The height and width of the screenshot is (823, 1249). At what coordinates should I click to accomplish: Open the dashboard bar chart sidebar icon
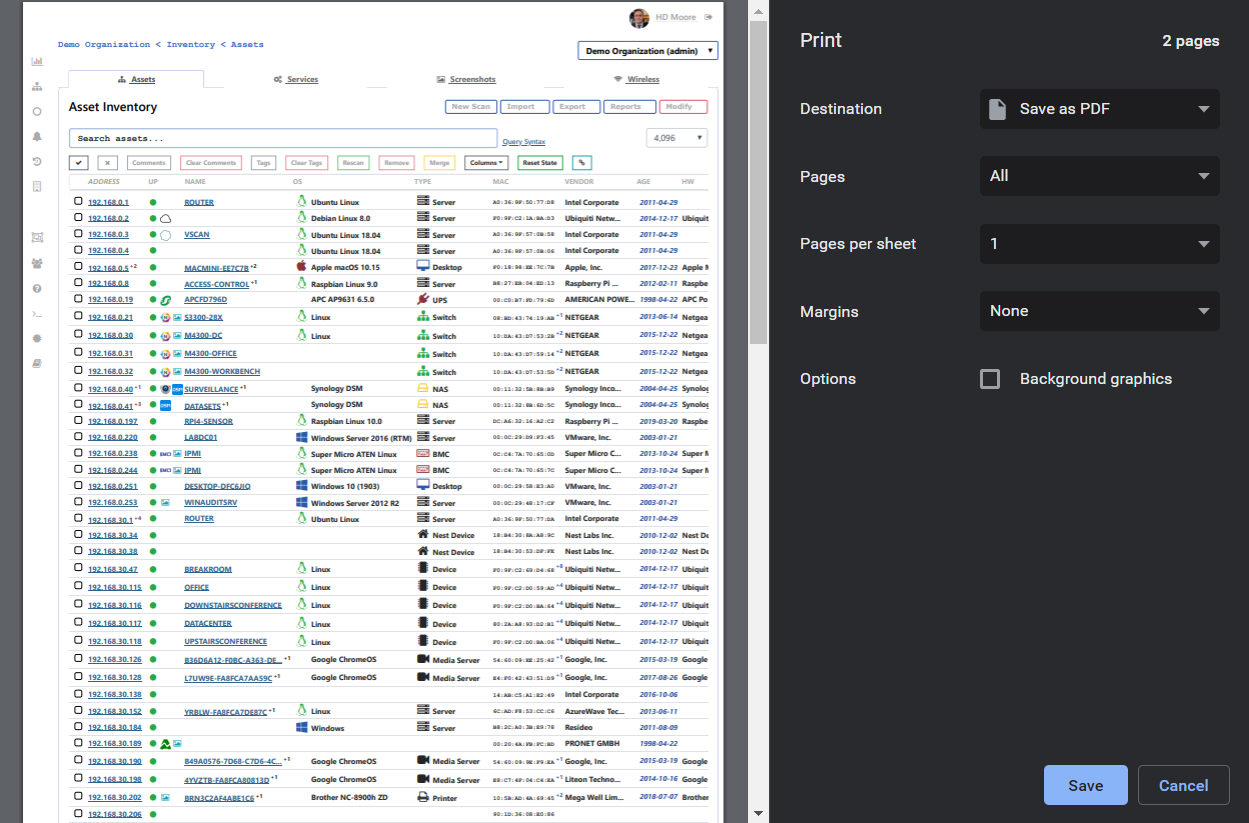(37, 61)
